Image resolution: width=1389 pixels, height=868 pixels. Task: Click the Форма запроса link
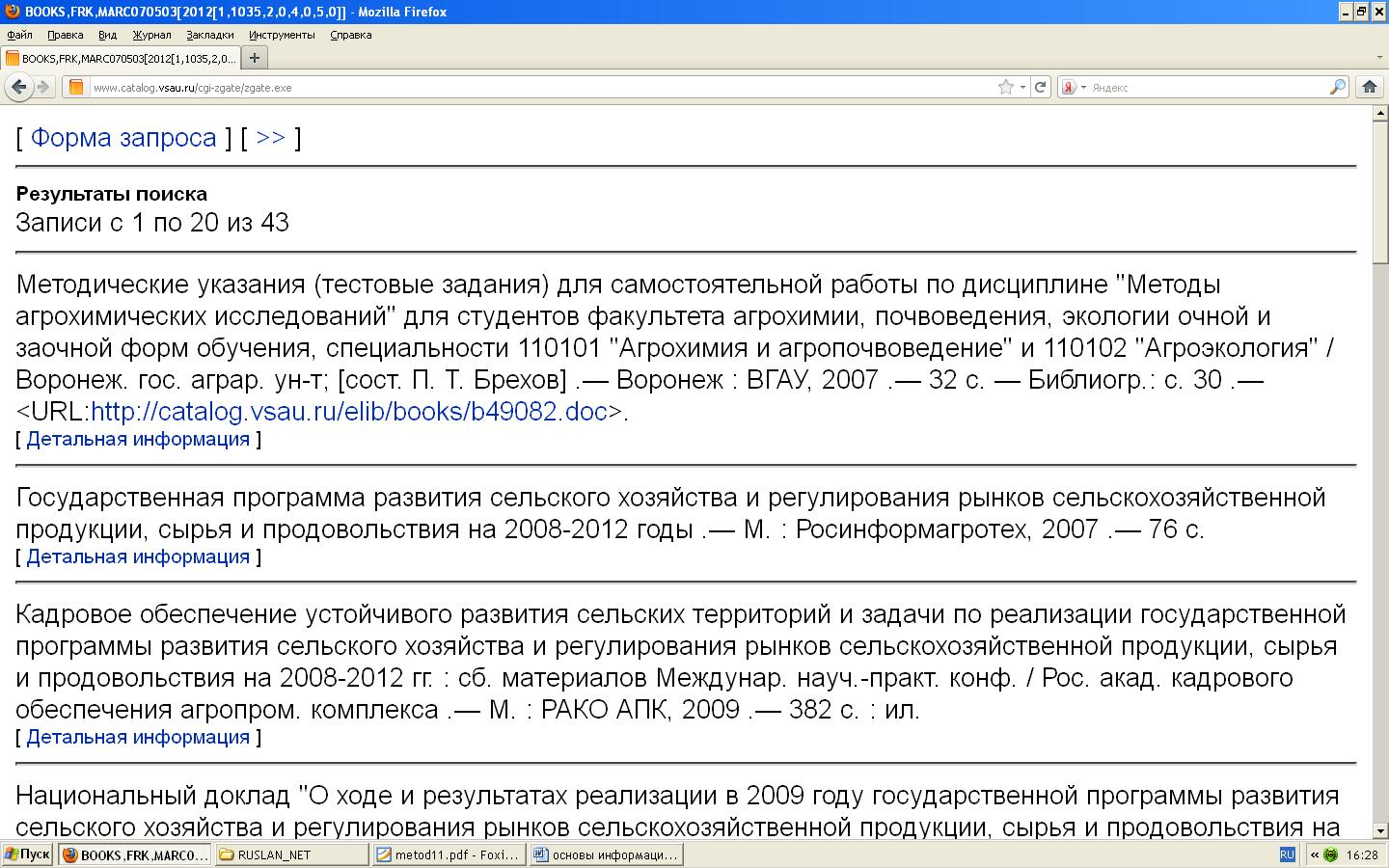click(123, 138)
